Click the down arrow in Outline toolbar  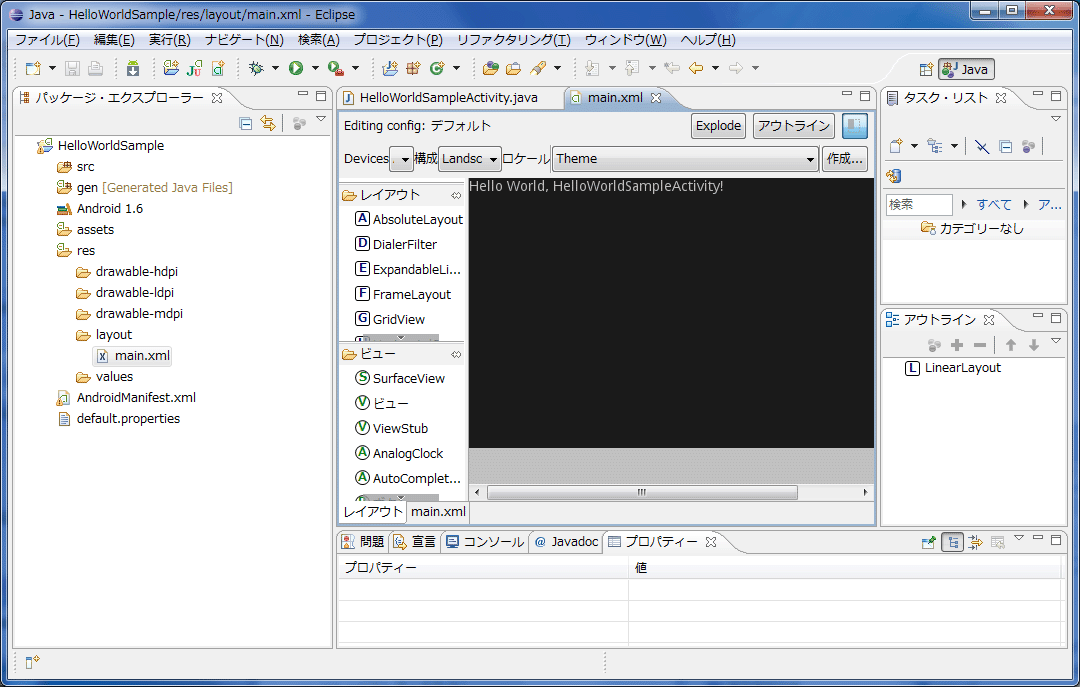point(1034,345)
